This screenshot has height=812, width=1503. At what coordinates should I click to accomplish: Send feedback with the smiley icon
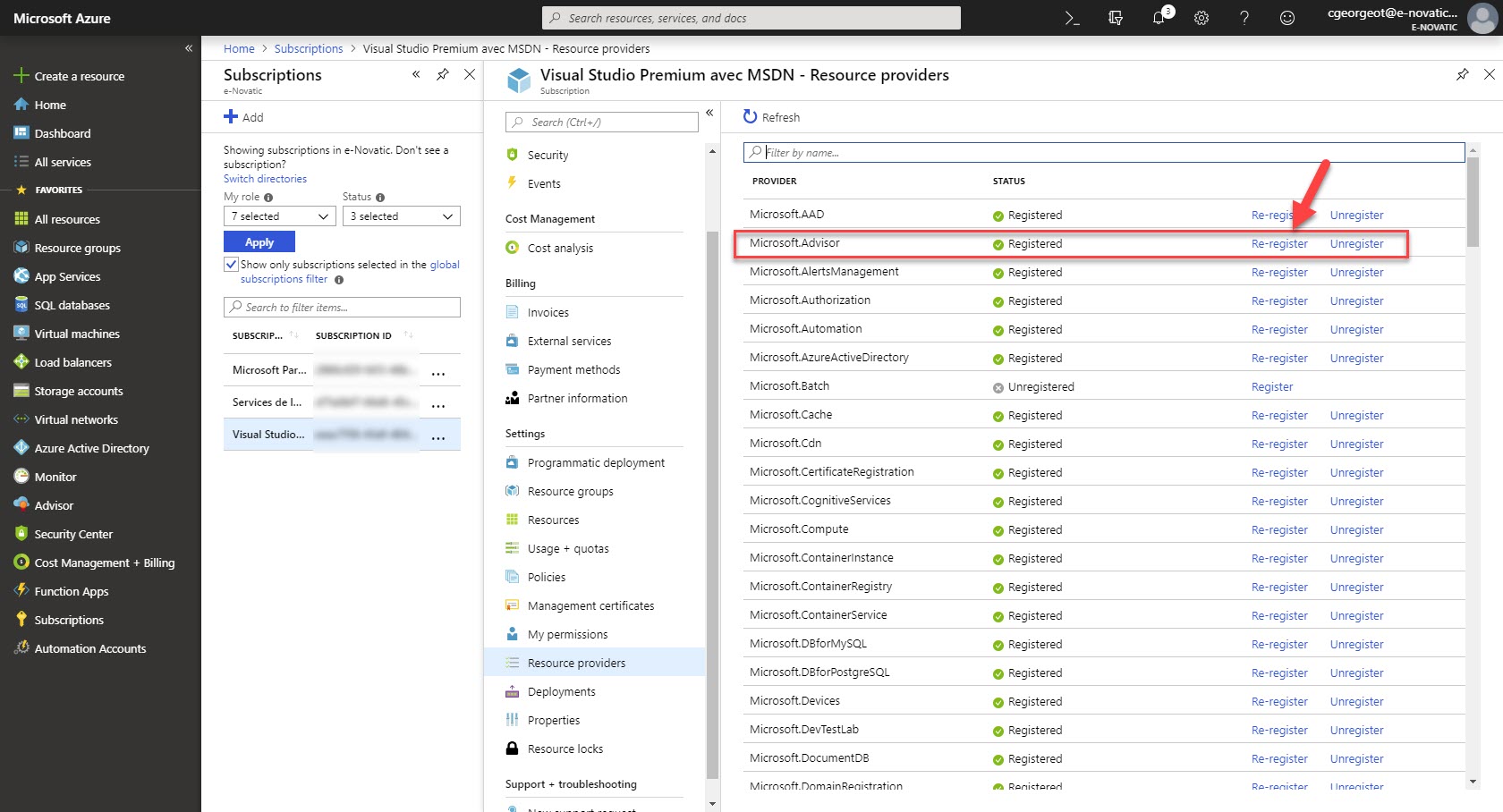1287,18
